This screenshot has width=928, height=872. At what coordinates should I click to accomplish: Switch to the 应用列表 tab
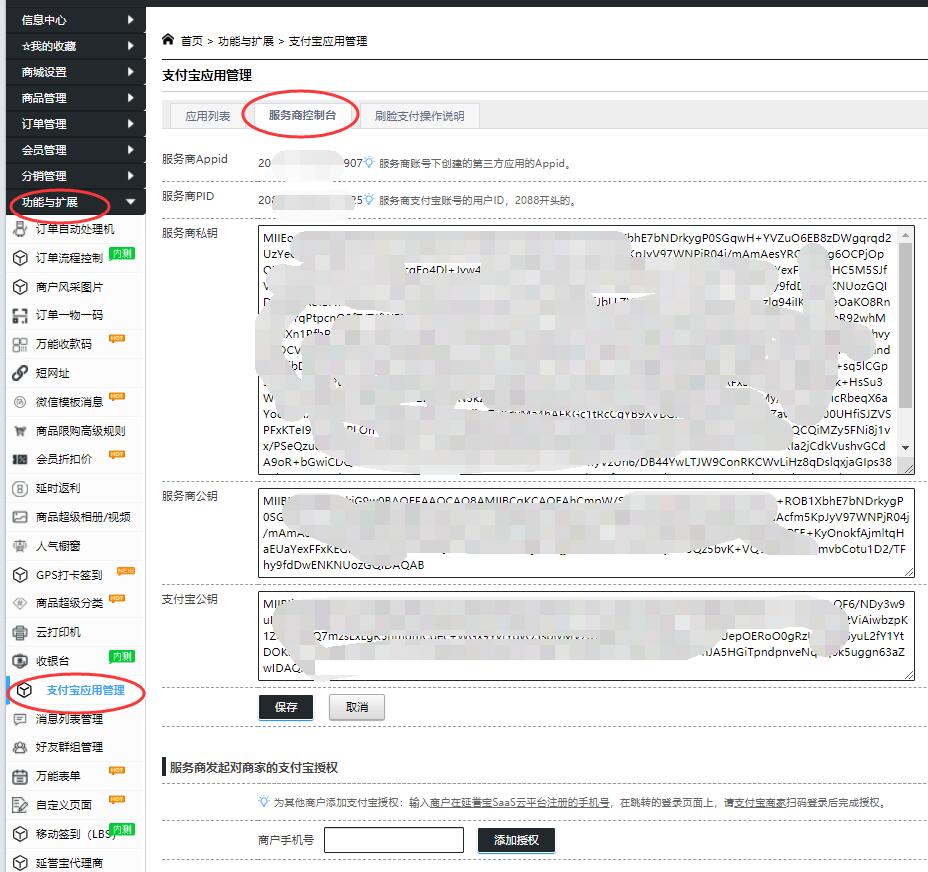[x=208, y=116]
